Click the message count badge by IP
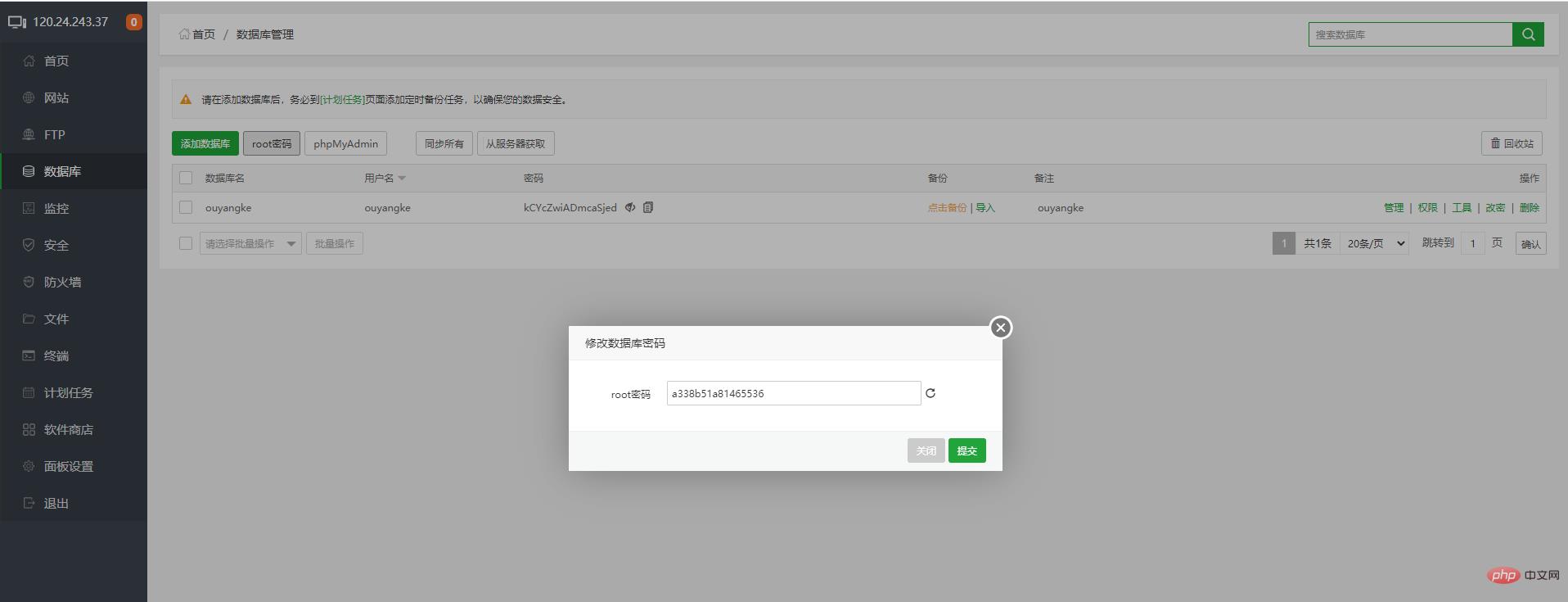Viewport: 1568px width, 602px height. point(133,22)
